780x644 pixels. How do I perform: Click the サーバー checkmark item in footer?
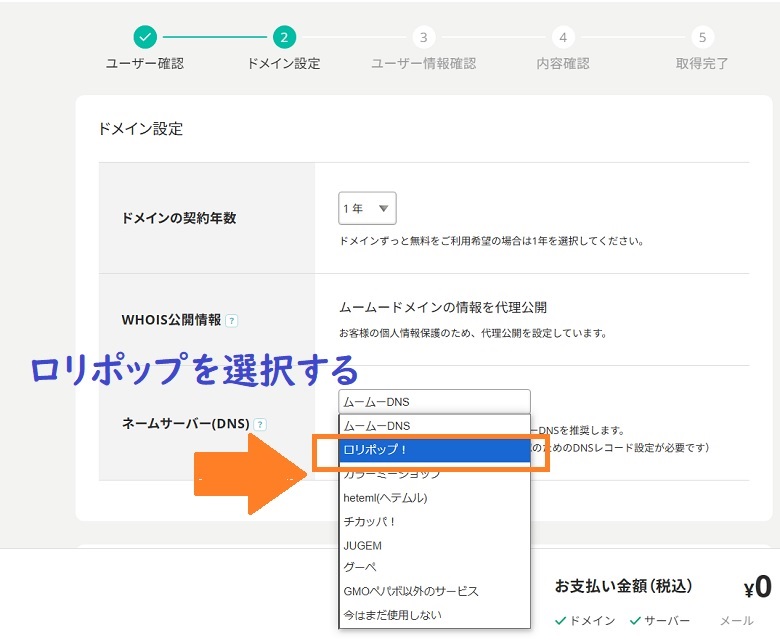(660, 621)
